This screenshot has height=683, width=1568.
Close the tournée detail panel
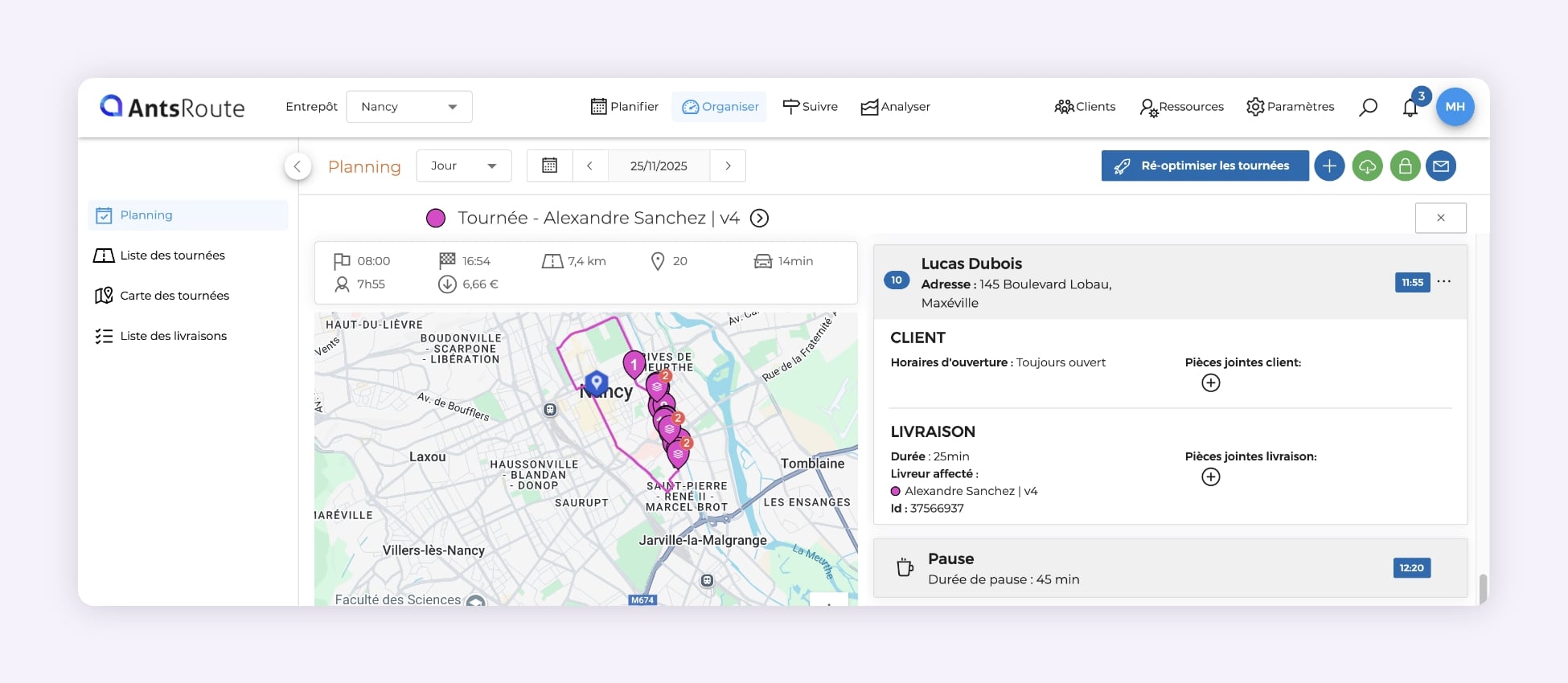[x=1440, y=218]
